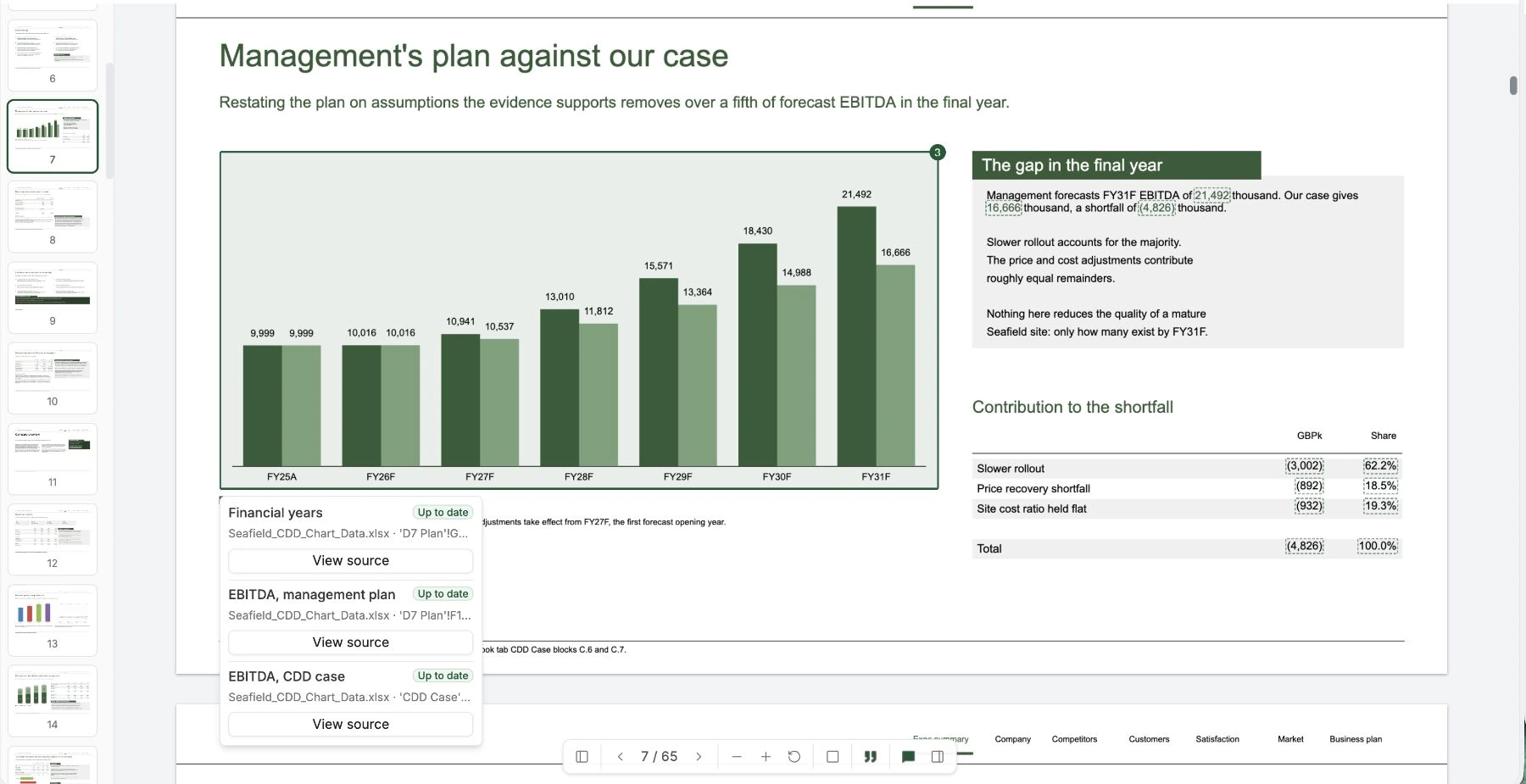The width and height of the screenshot is (1526, 784).
Task: Go to the previous page arrow
Action: [x=620, y=756]
